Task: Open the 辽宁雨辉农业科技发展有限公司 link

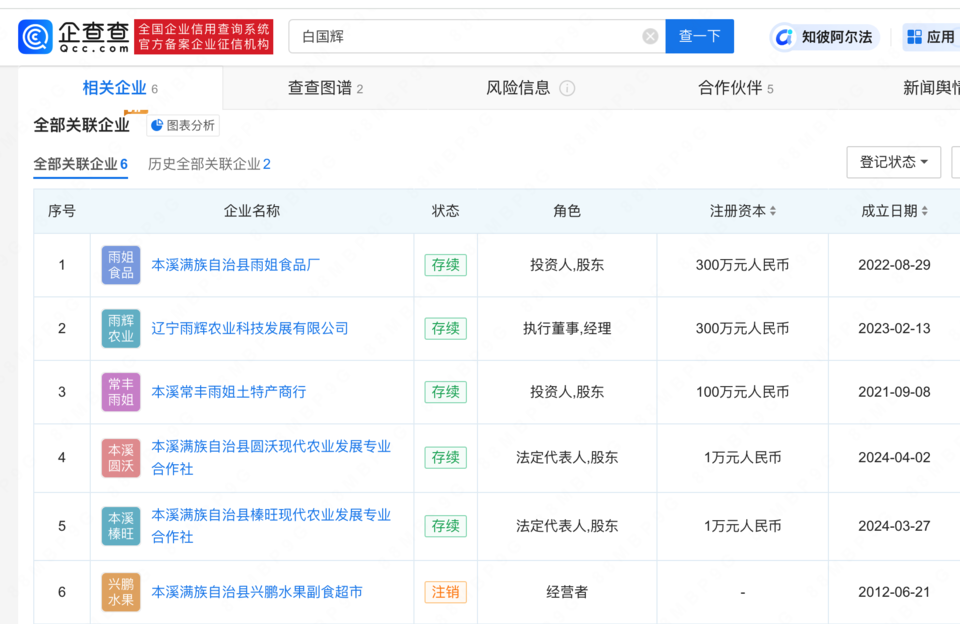Action: (x=250, y=328)
